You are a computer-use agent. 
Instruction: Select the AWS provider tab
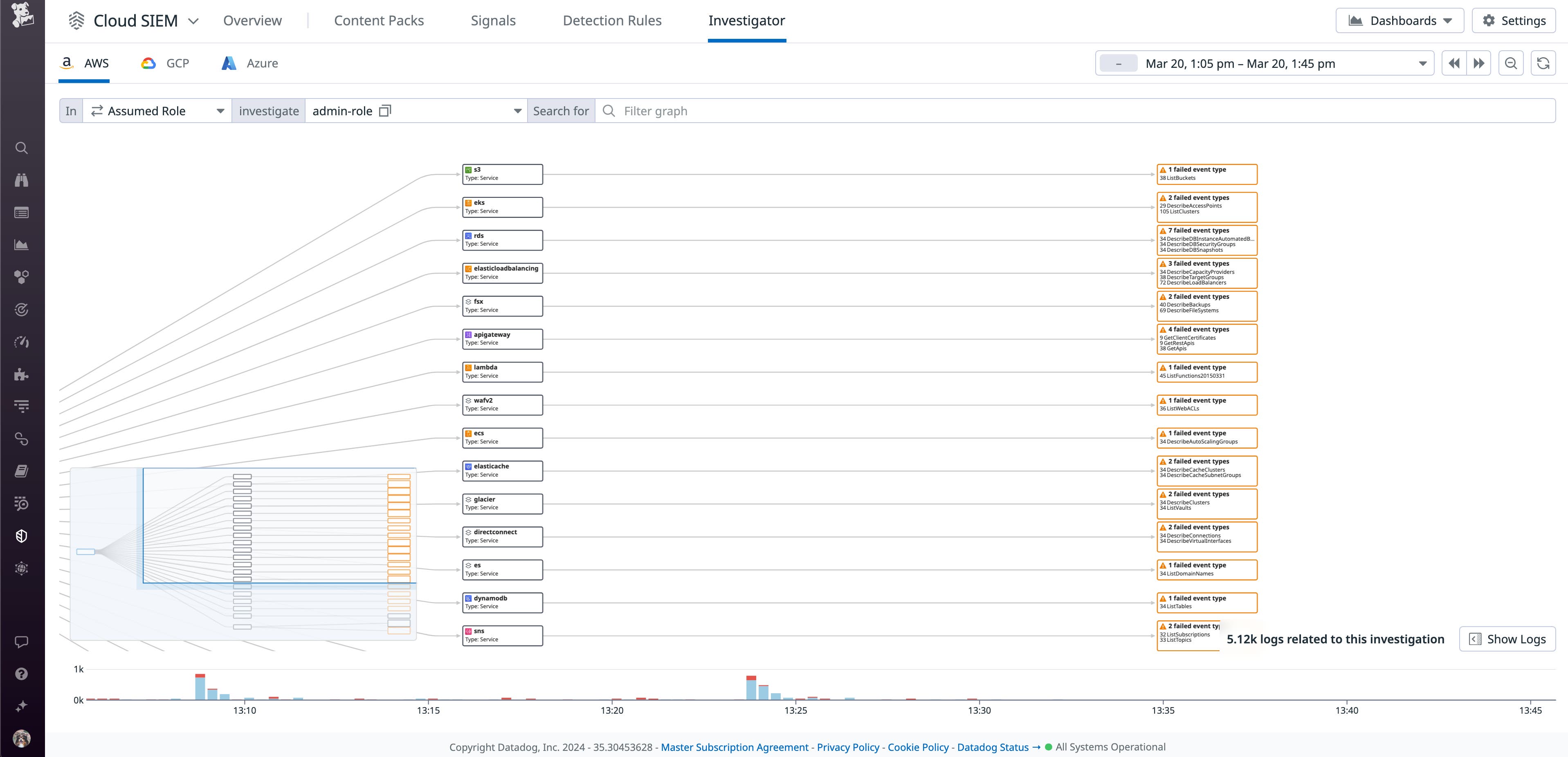[x=85, y=63]
